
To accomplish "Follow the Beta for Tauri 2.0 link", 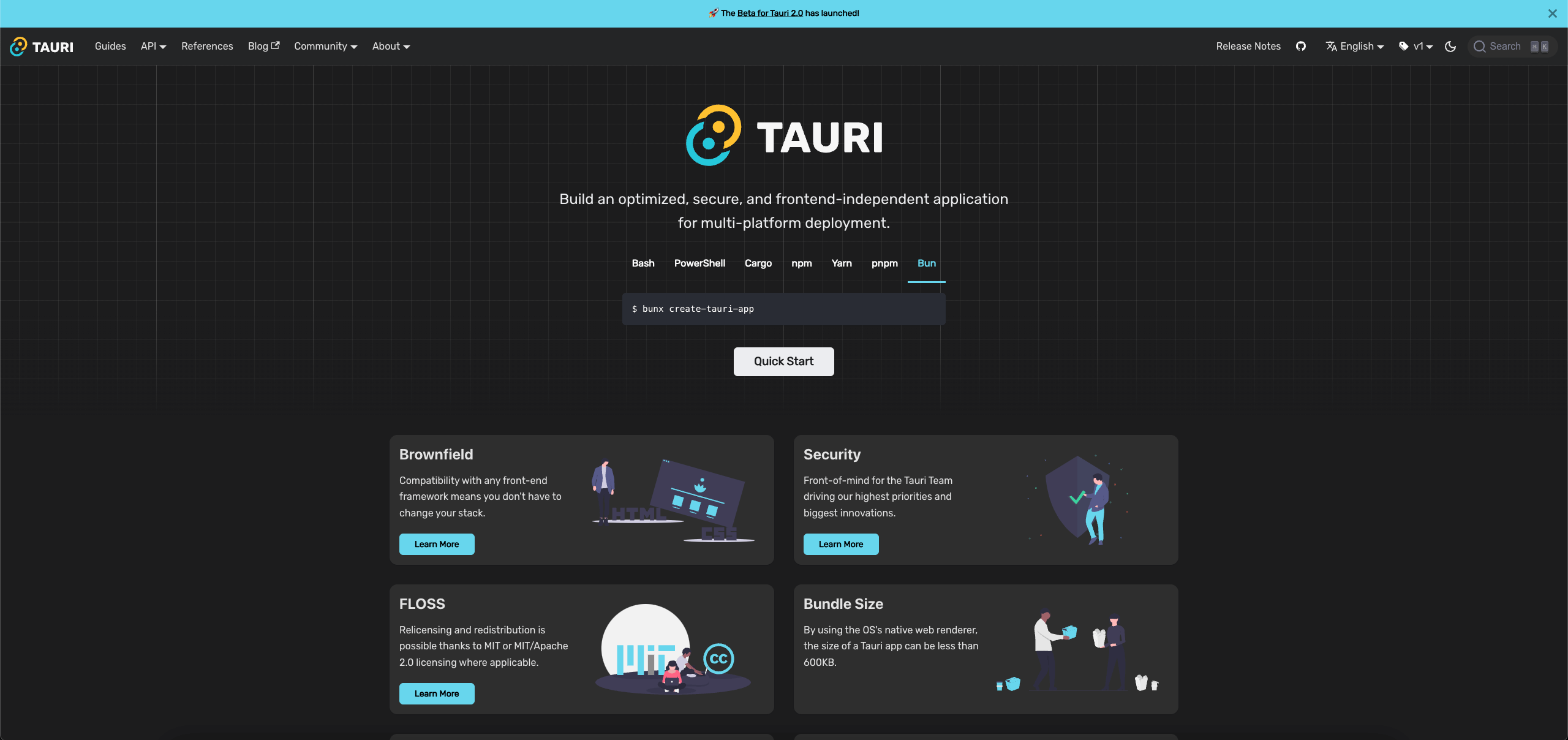I will tap(770, 13).
